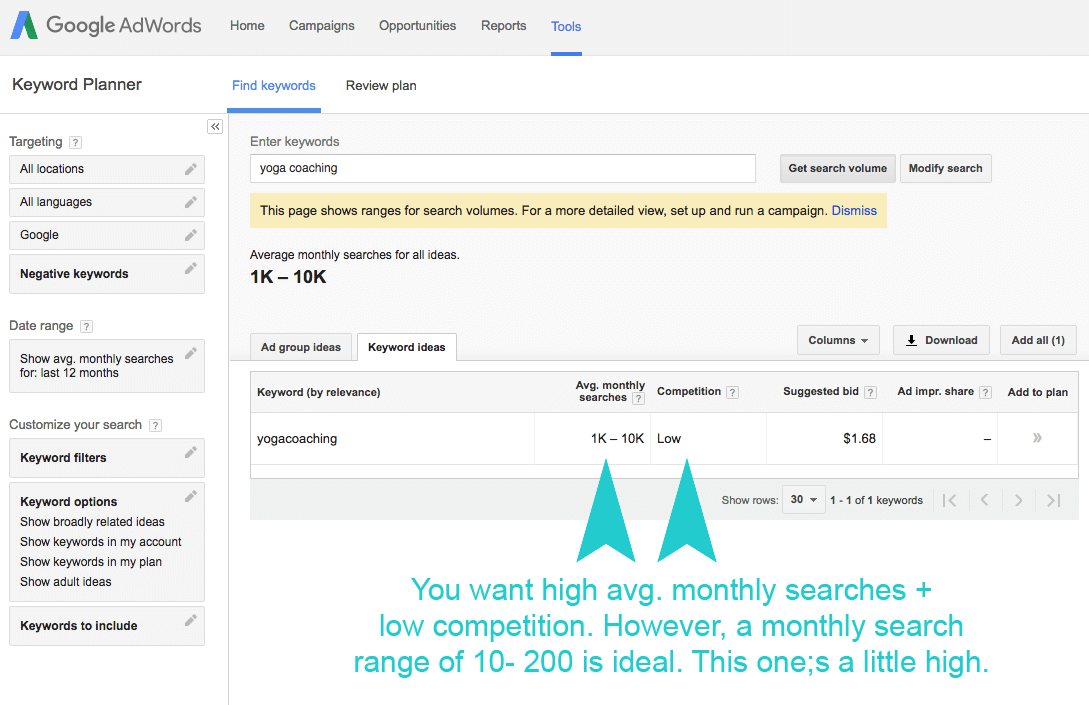This screenshot has height=705, width=1089.
Task: Open the Opportunities menu
Action: point(417,26)
